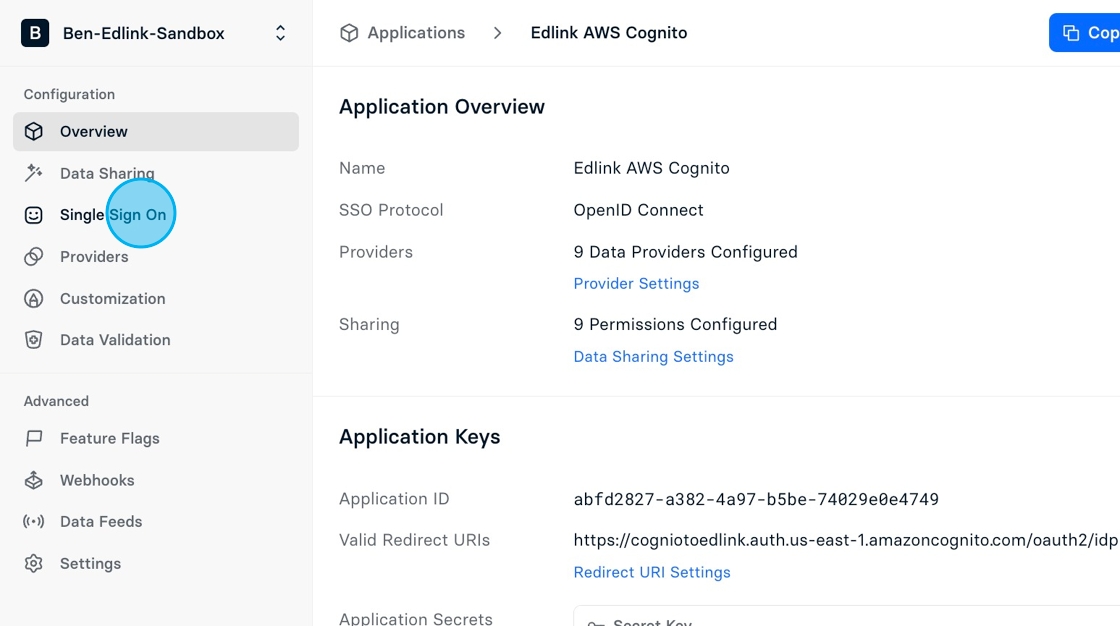Click the Data Sharing wand icon
The image size is (1120, 626).
(x=34, y=173)
